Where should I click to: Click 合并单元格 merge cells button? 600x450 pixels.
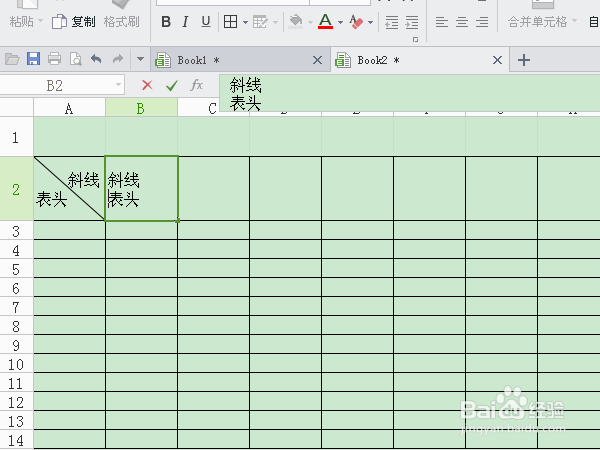[x=537, y=21]
